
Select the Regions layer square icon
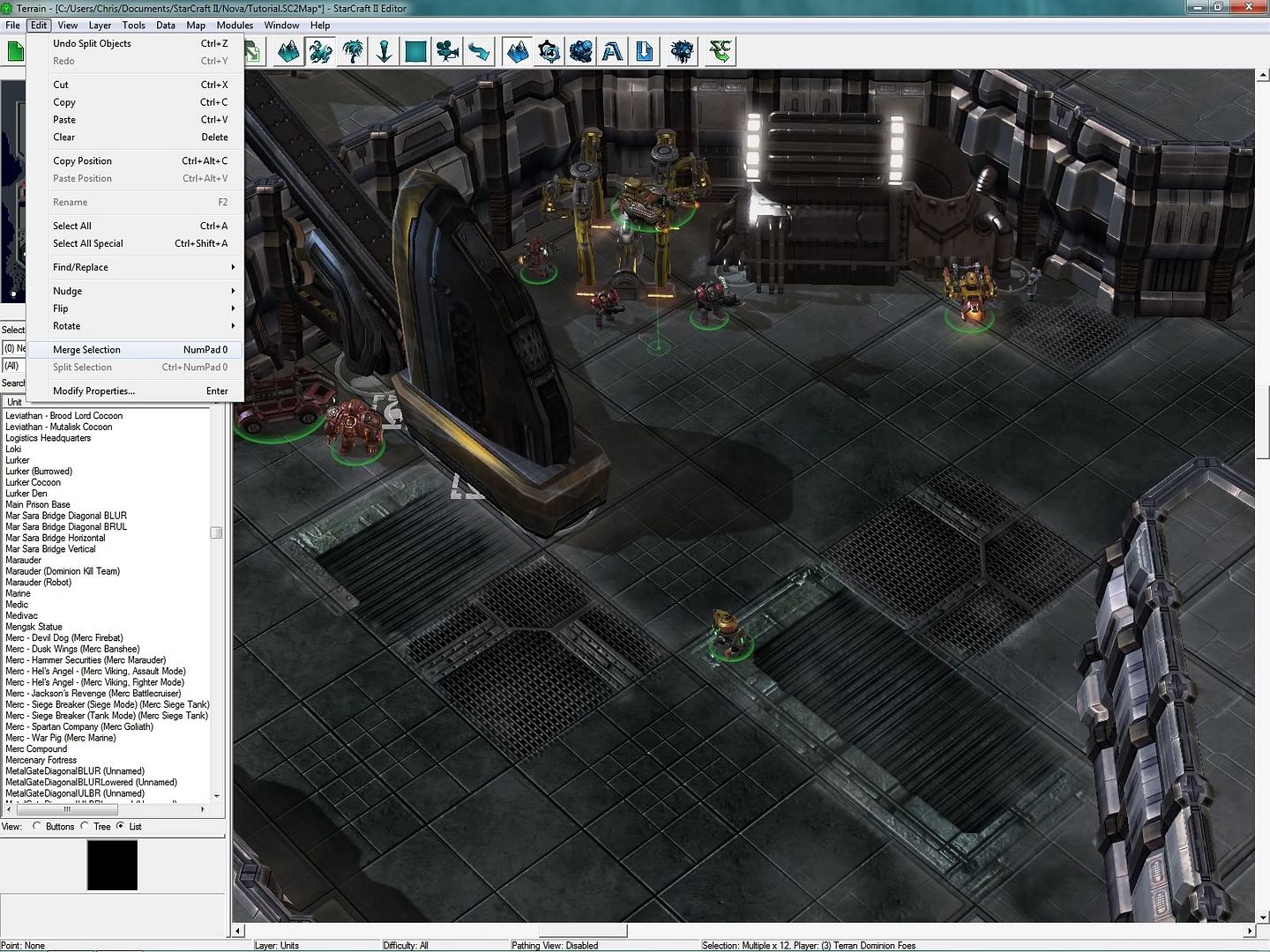pos(416,51)
